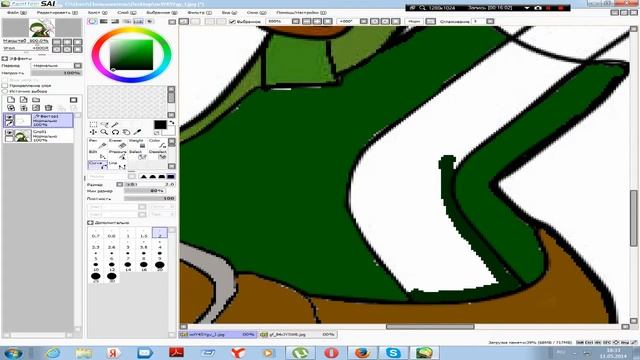Create a new layer folder
Image resolution: width=640 pixels, height=360 pixels.
coord(36,100)
